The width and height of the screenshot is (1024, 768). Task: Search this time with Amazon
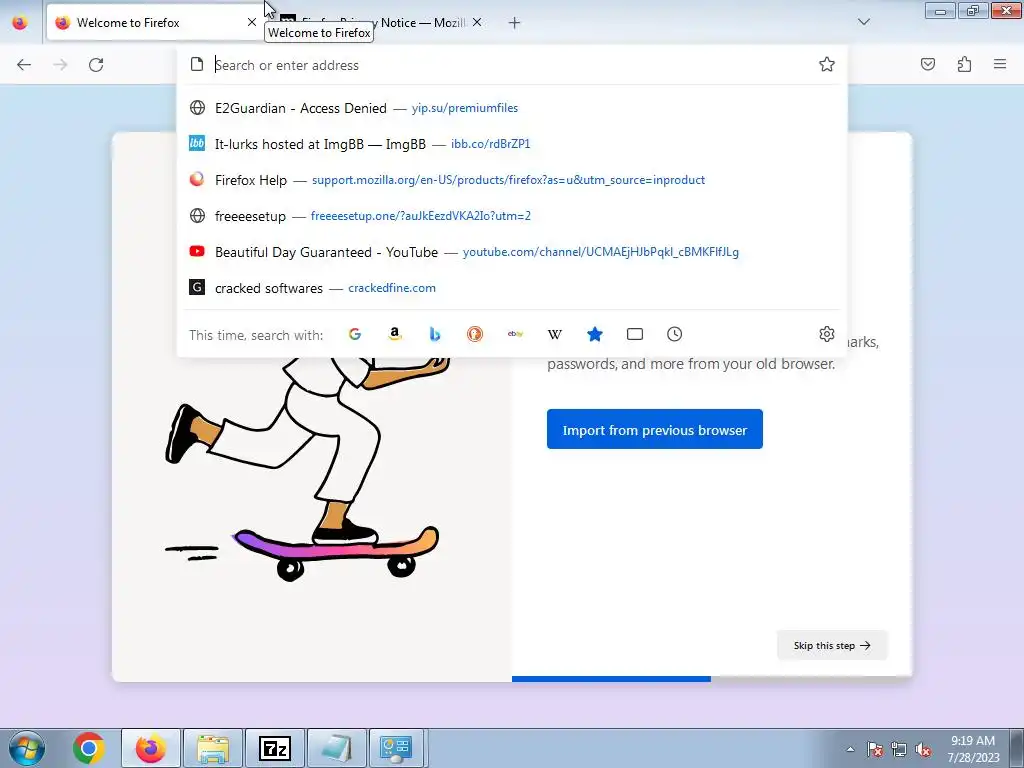click(x=394, y=334)
